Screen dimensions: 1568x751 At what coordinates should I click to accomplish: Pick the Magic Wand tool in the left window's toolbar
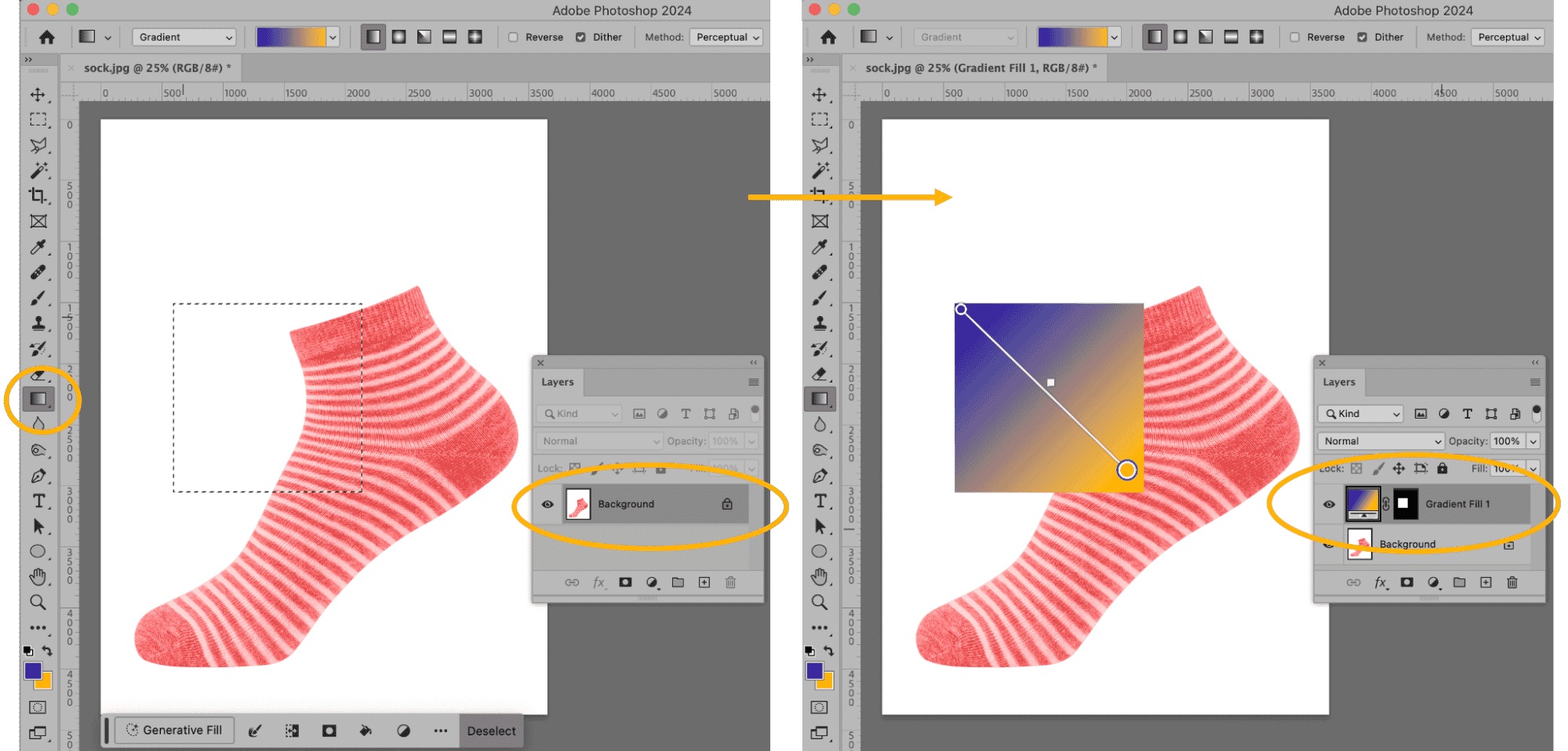coord(38,170)
